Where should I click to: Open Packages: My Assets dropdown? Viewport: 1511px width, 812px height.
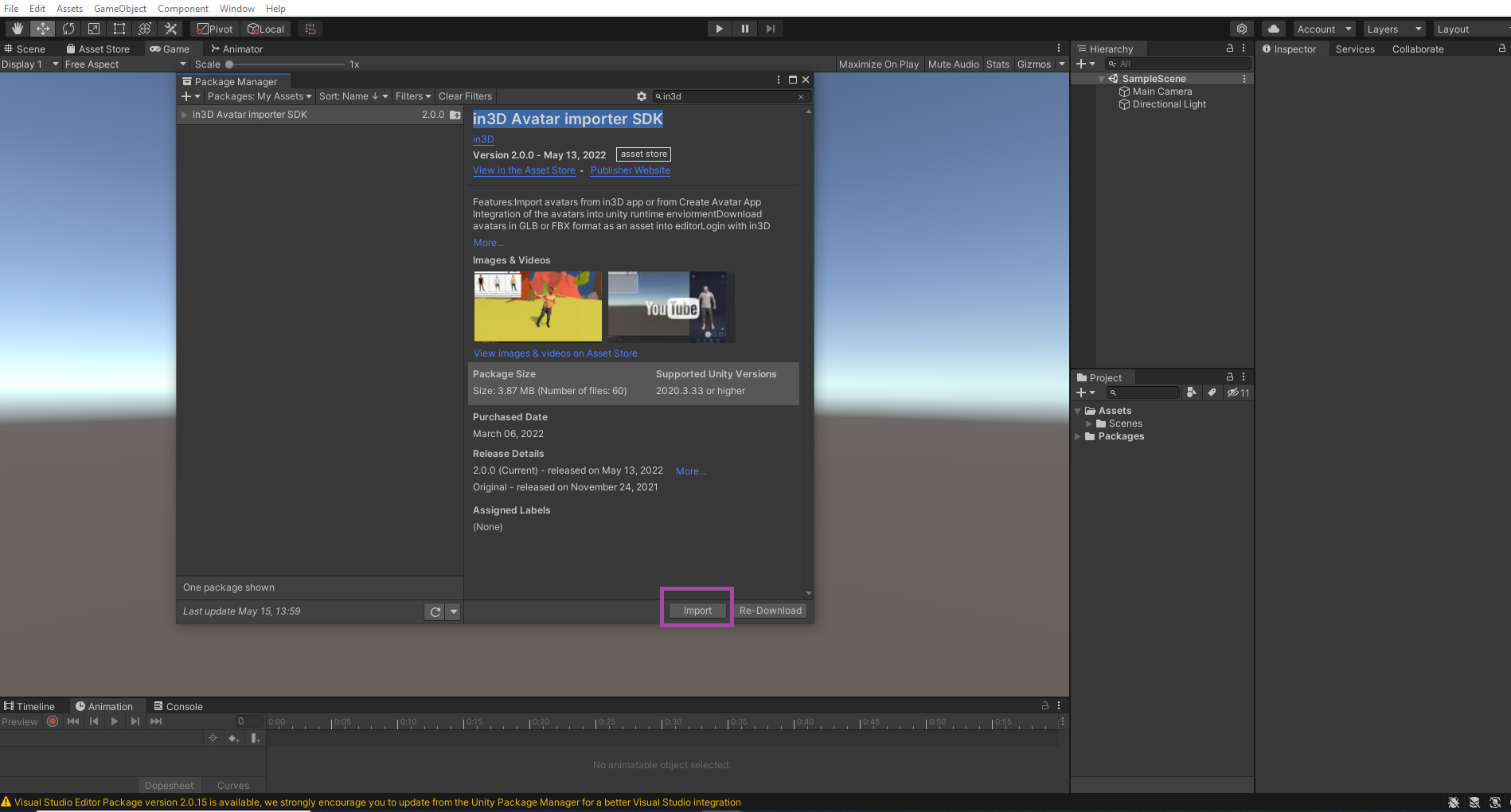pos(260,96)
